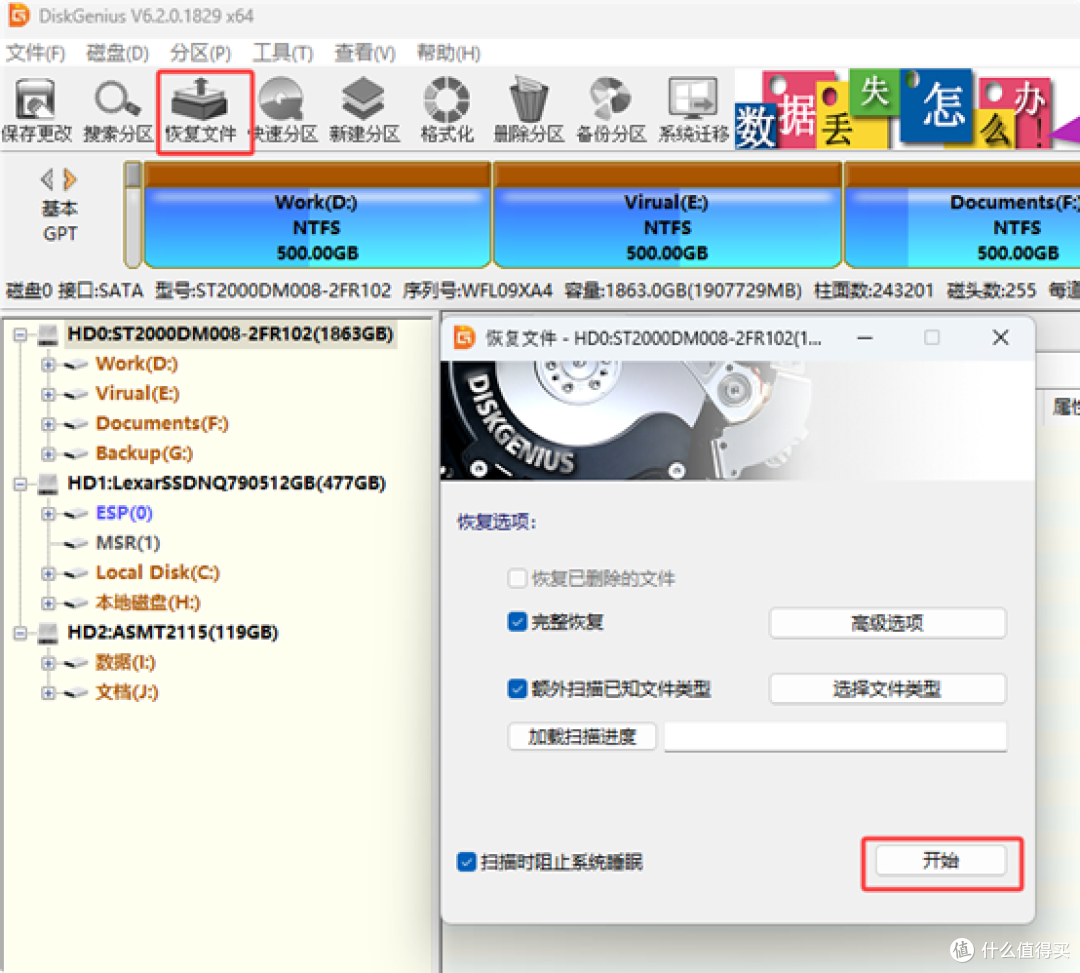
Task: Expand the Virual(E:) tree node
Action: [x=48, y=395]
